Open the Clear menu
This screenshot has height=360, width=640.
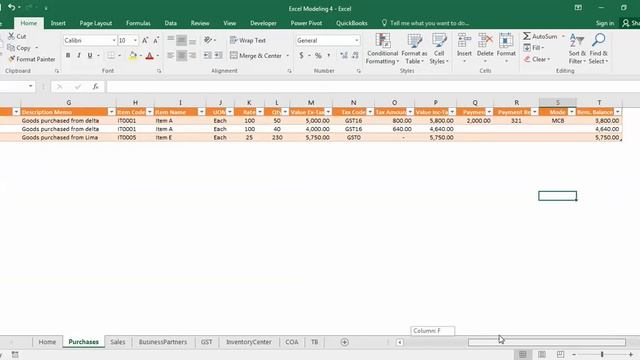click(537, 59)
